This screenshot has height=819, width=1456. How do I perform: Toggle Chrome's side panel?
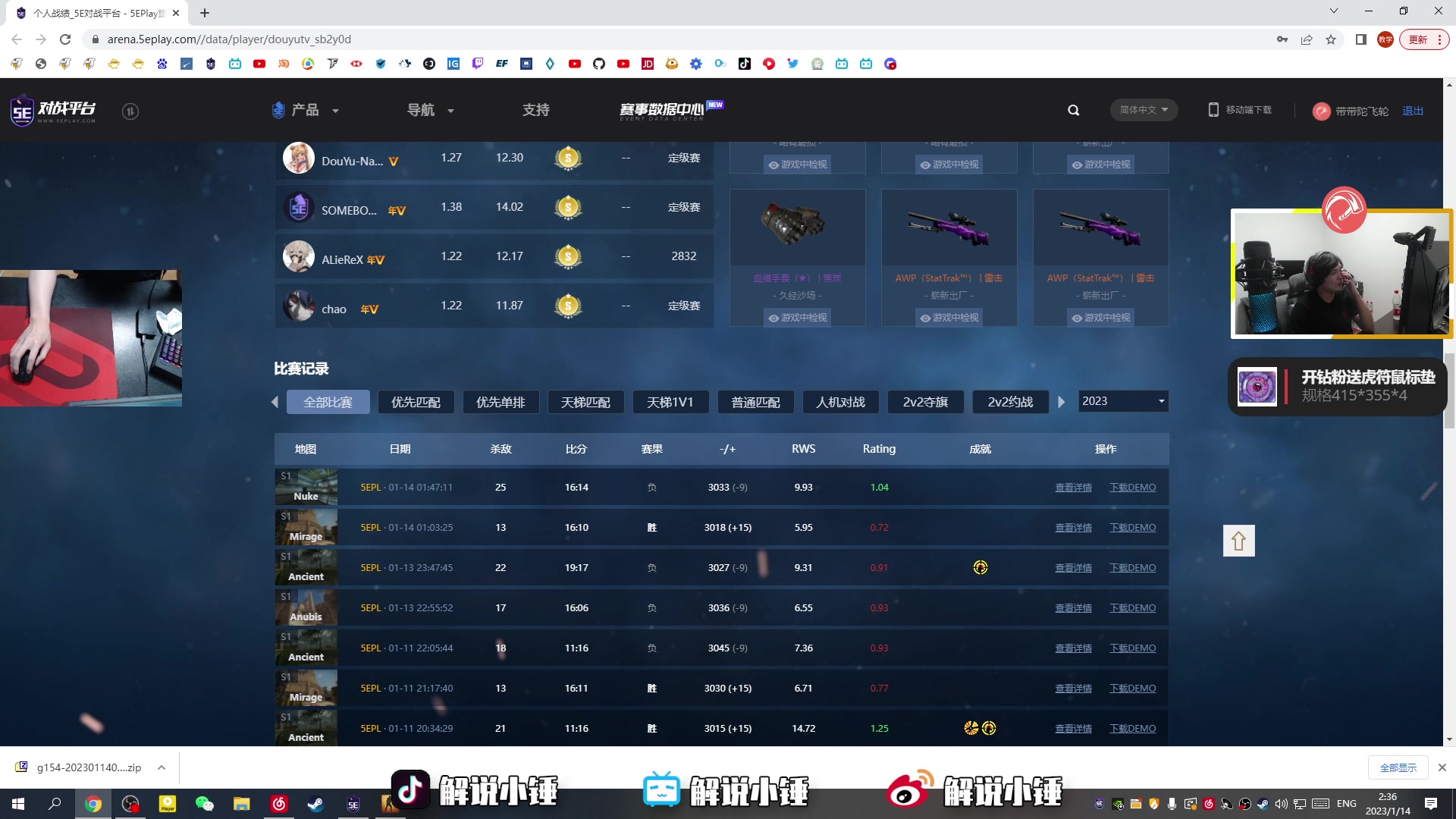coord(1360,39)
